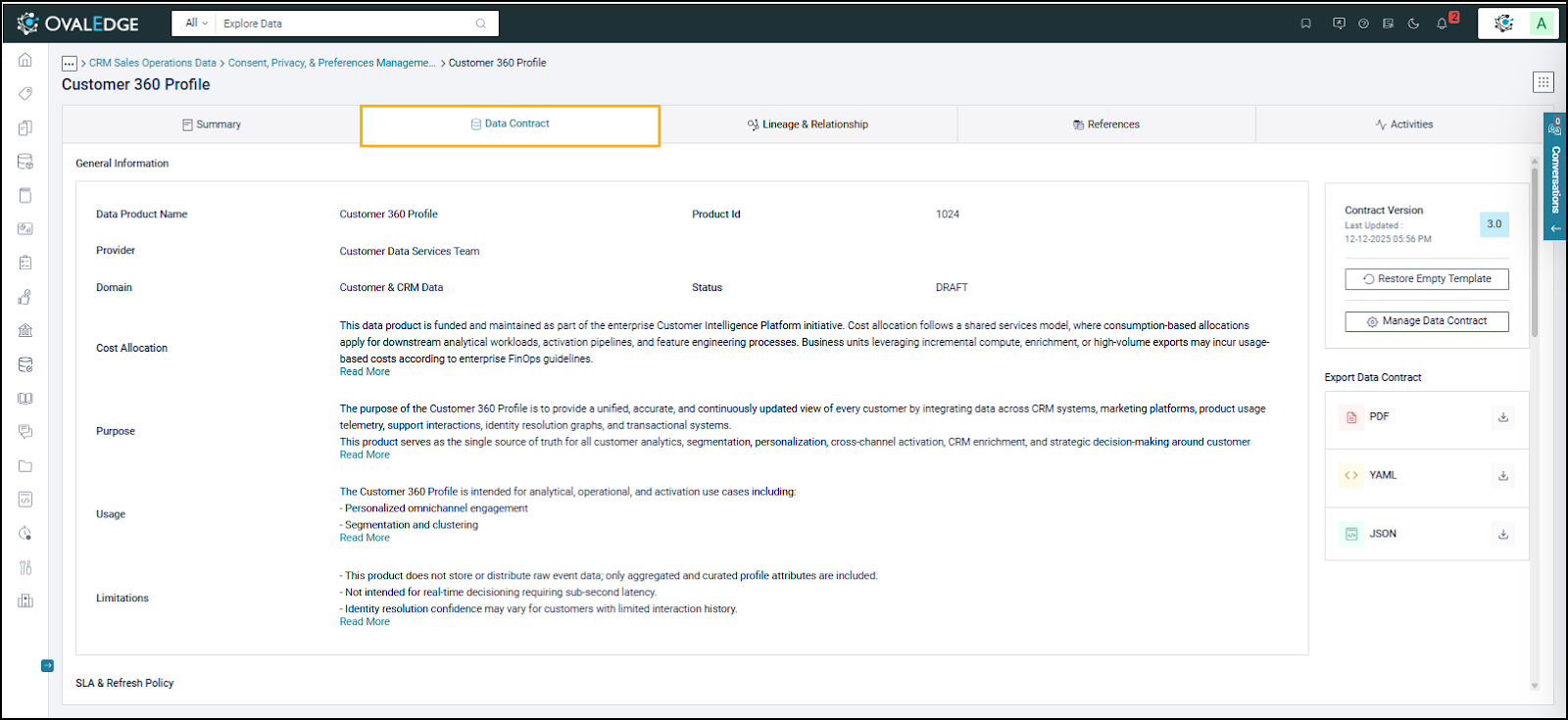
Task: Click the Manage Data Contract button
Action: click(x=1426, y=321)
